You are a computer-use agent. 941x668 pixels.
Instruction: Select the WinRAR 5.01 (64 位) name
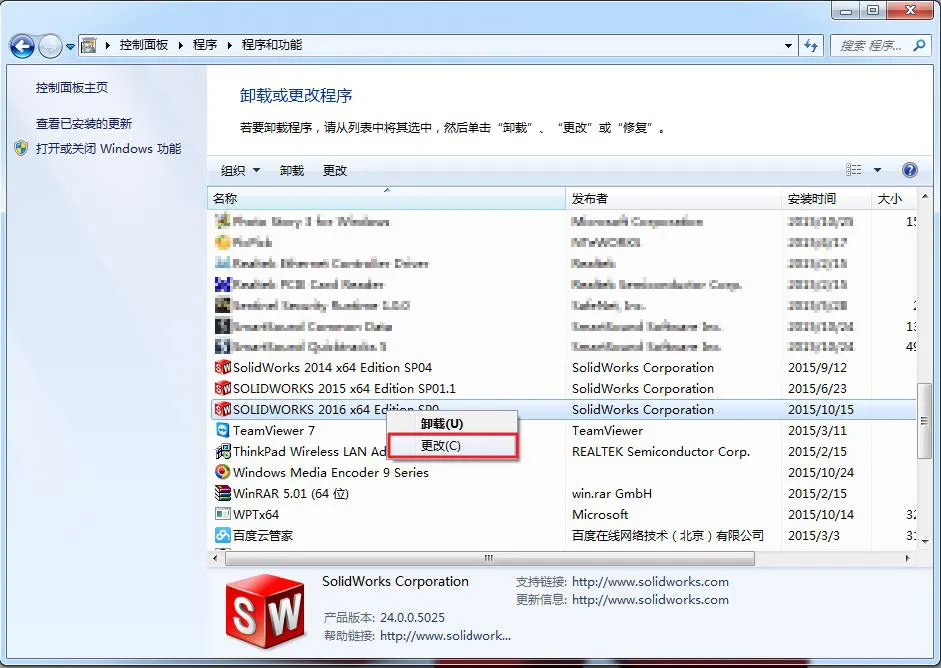point(291,493)
